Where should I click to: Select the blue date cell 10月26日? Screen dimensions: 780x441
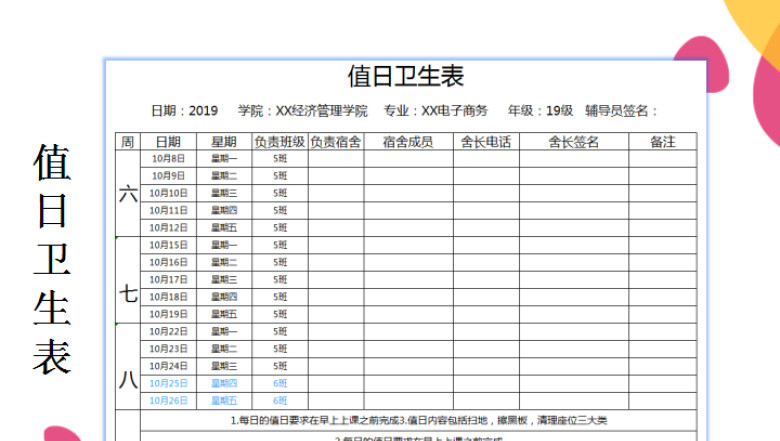pyautogui.click(x=168, y=401)
